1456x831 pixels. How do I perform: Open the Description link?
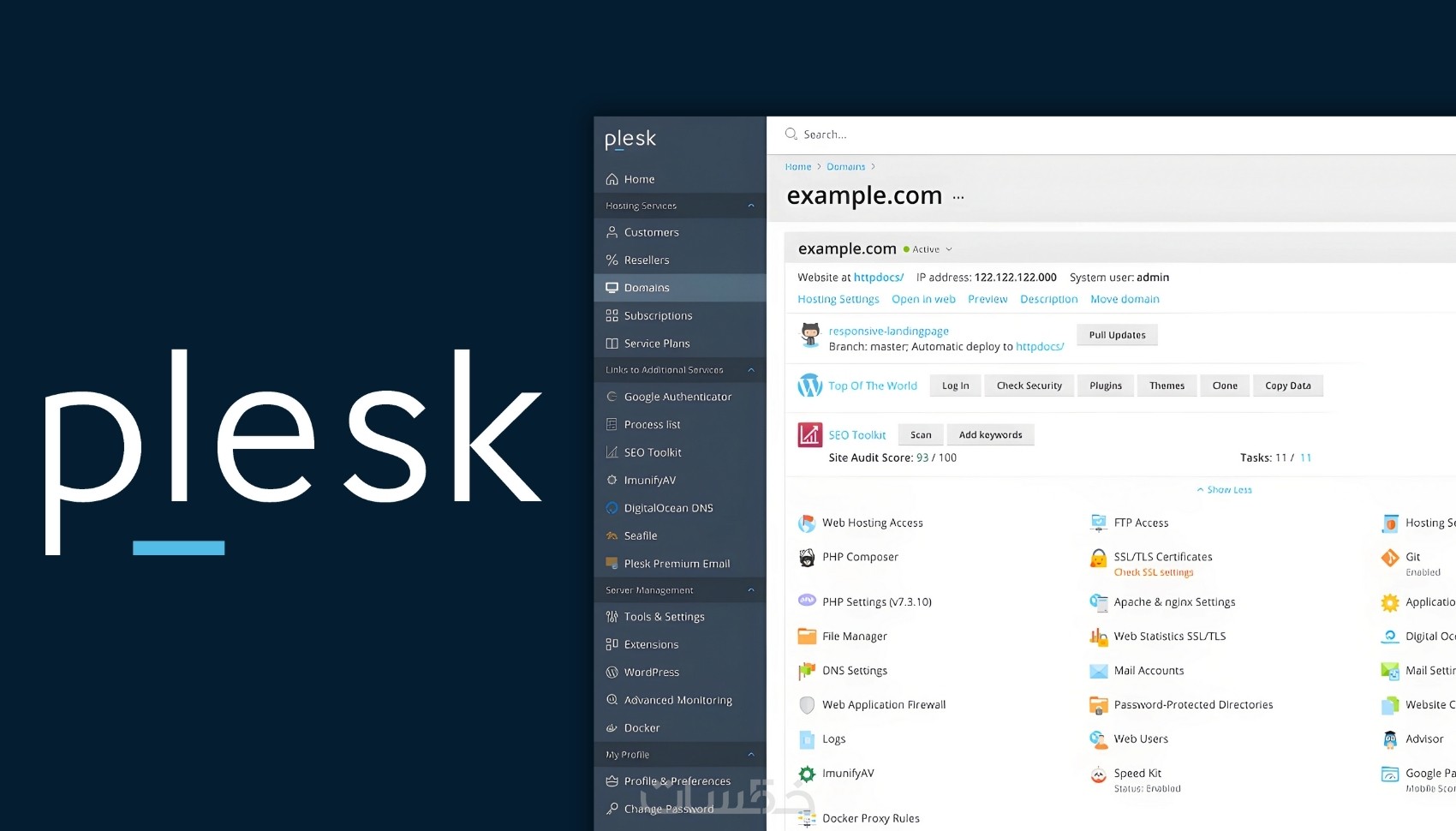coord(1049,299)
